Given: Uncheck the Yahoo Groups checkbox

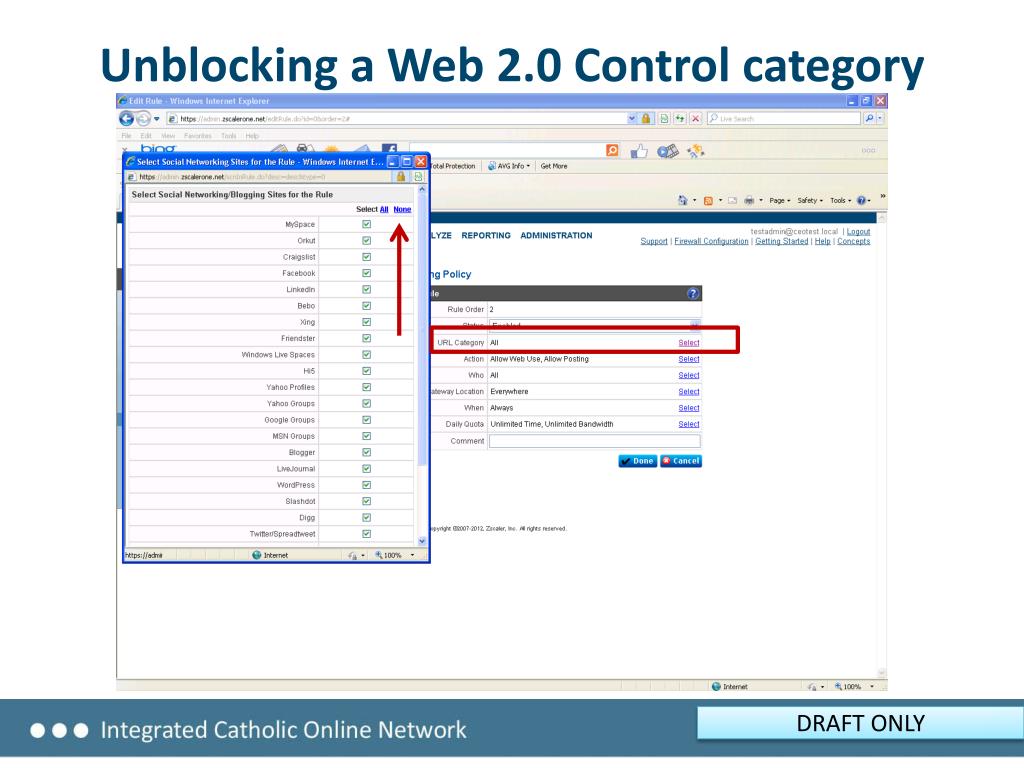Looking at the screenshot, I should [366, 403].
